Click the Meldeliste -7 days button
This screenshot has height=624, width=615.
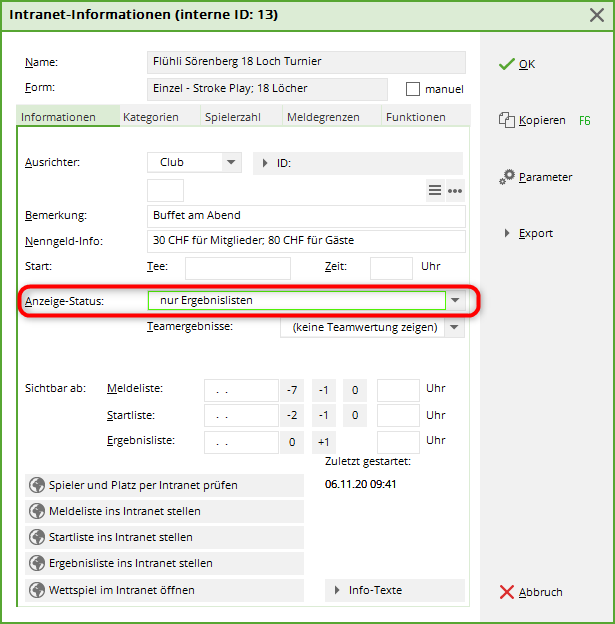[x=292, y=390]
